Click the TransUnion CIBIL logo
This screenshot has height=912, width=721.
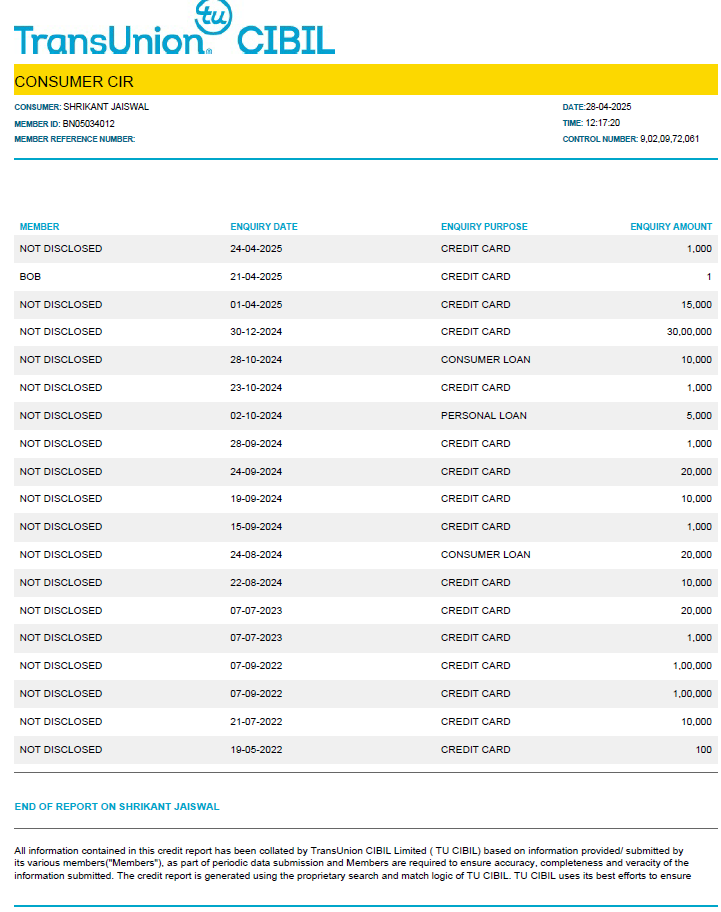coord(174,29)
